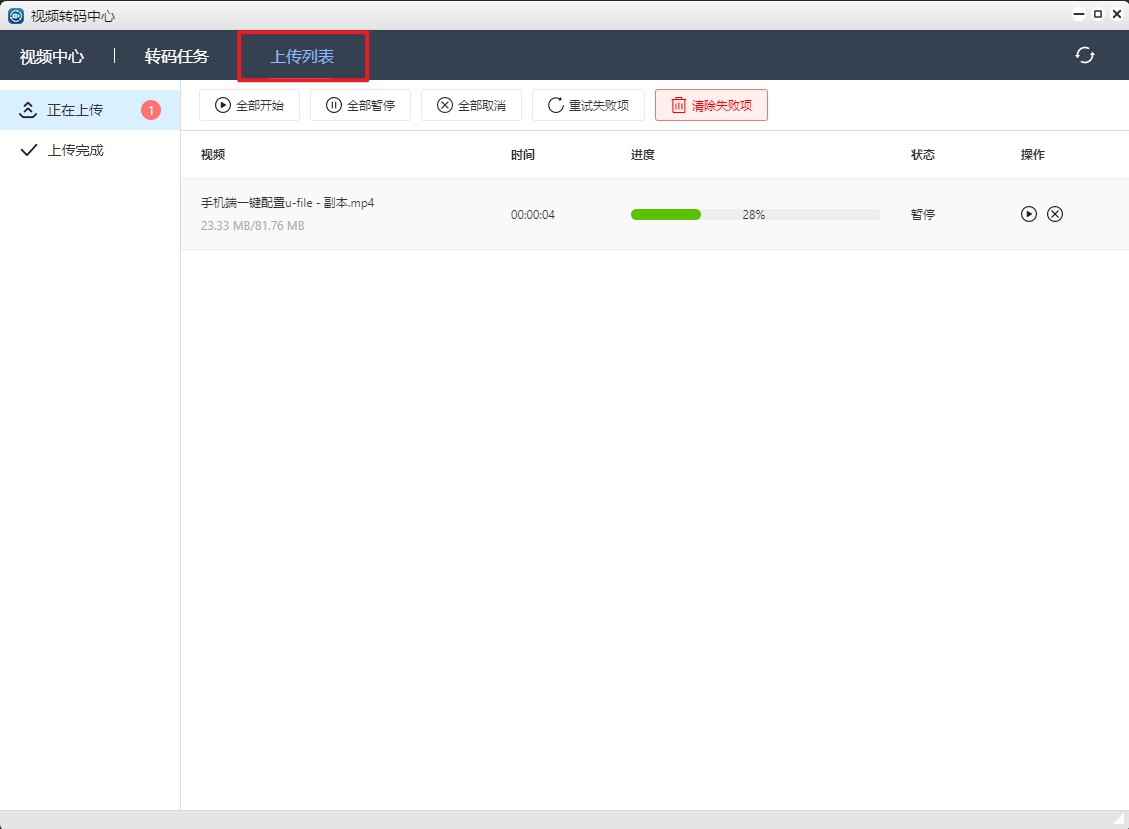The width and height of the screenshot is (1129, 829).
Task: Resume upload of 手机端一键配置u-file video
Action: [x=1028, y=214]
